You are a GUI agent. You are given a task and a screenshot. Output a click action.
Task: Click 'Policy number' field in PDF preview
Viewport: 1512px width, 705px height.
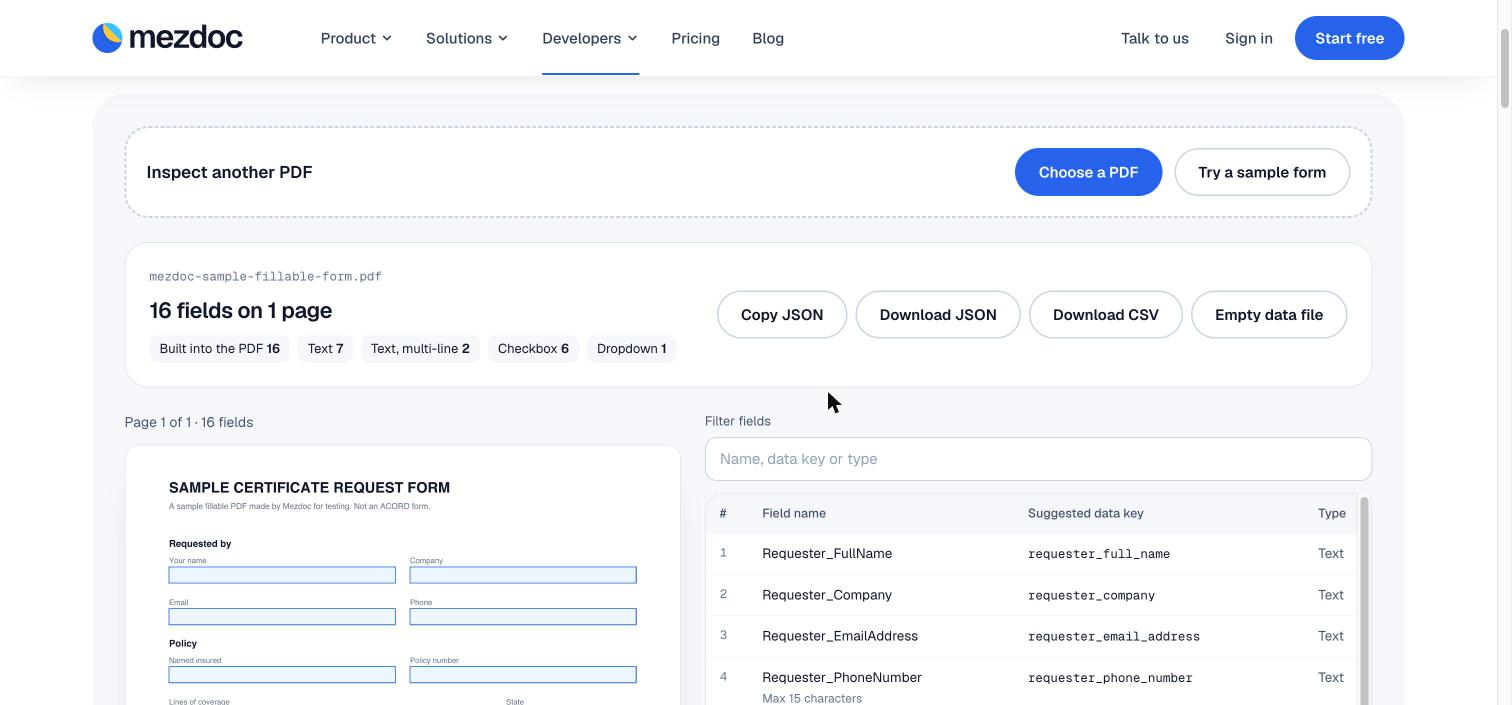click(x=523, y=675)
